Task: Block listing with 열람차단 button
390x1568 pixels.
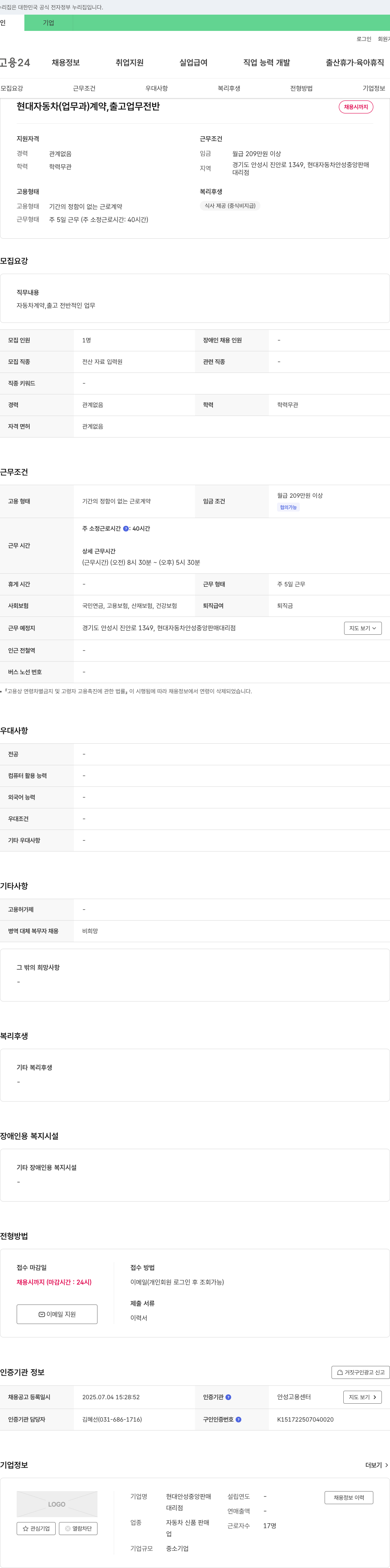Action: [78, 1528]
